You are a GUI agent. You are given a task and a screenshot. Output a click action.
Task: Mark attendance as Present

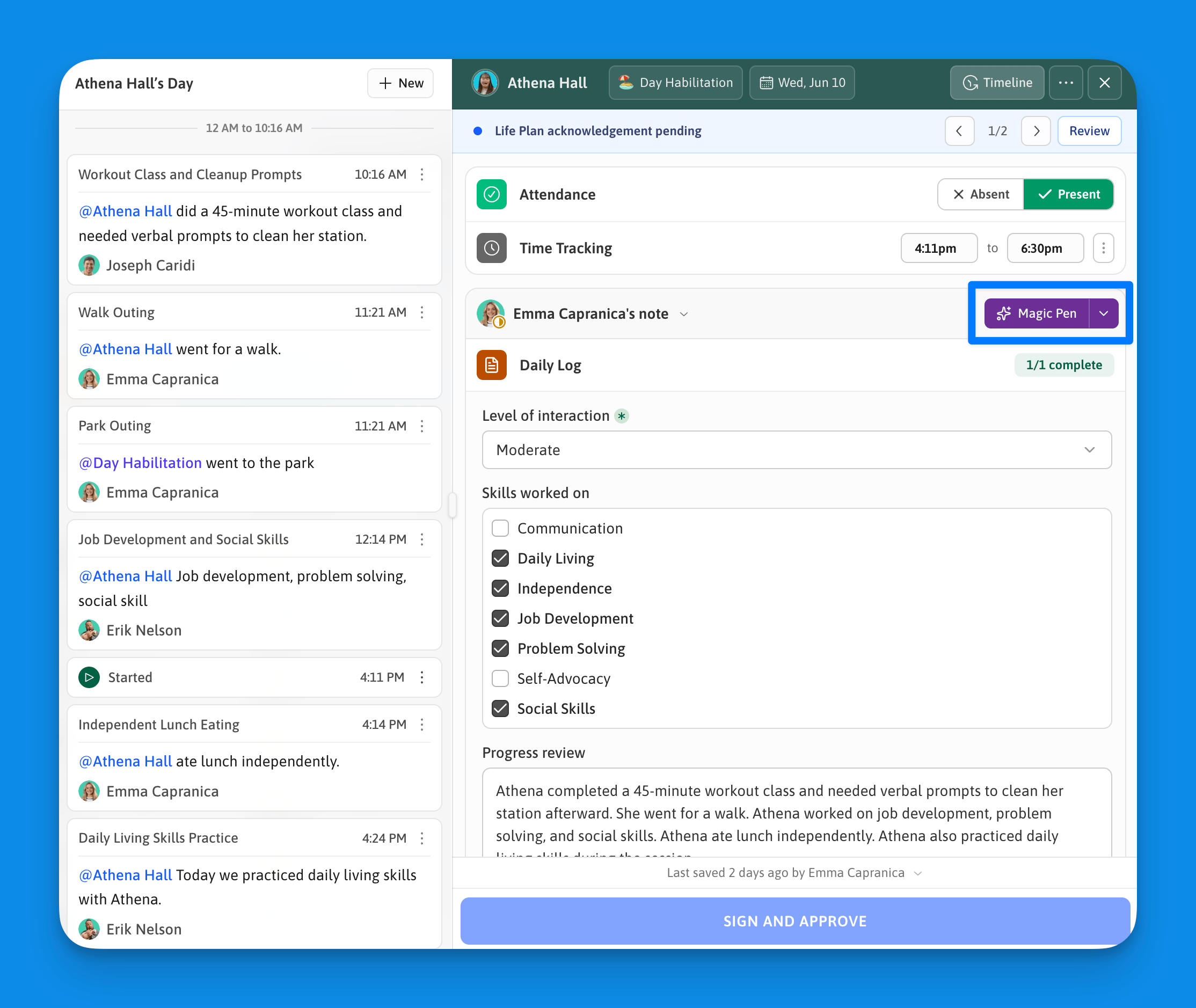[x=1069, y=194]
